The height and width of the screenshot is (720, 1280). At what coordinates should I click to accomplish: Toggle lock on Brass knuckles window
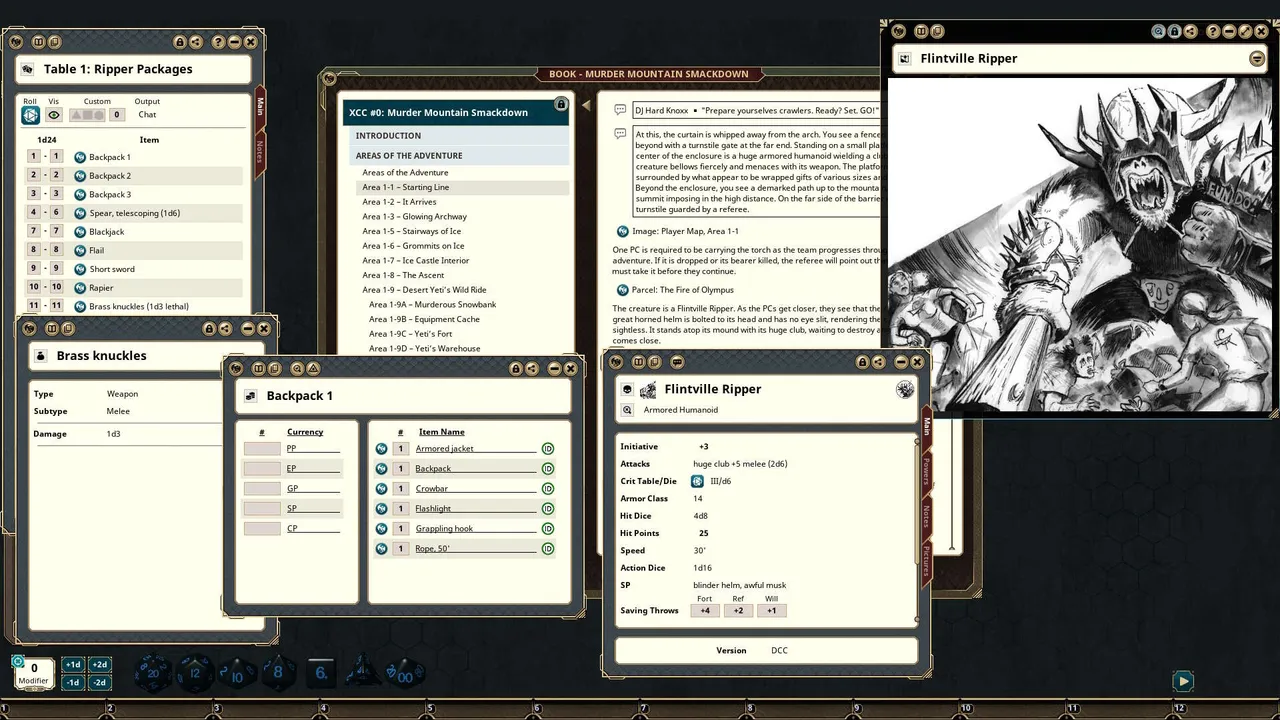[x=209, y=328]
